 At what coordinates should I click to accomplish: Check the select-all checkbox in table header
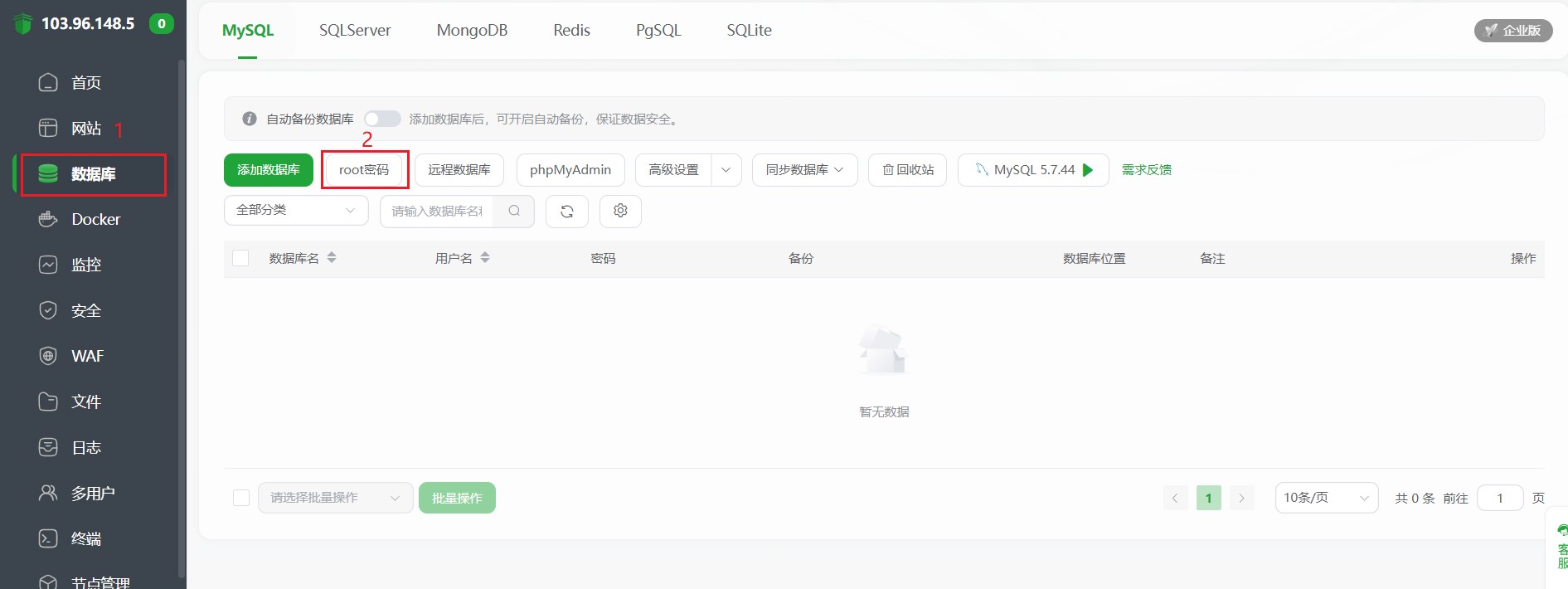coord(240,258)
